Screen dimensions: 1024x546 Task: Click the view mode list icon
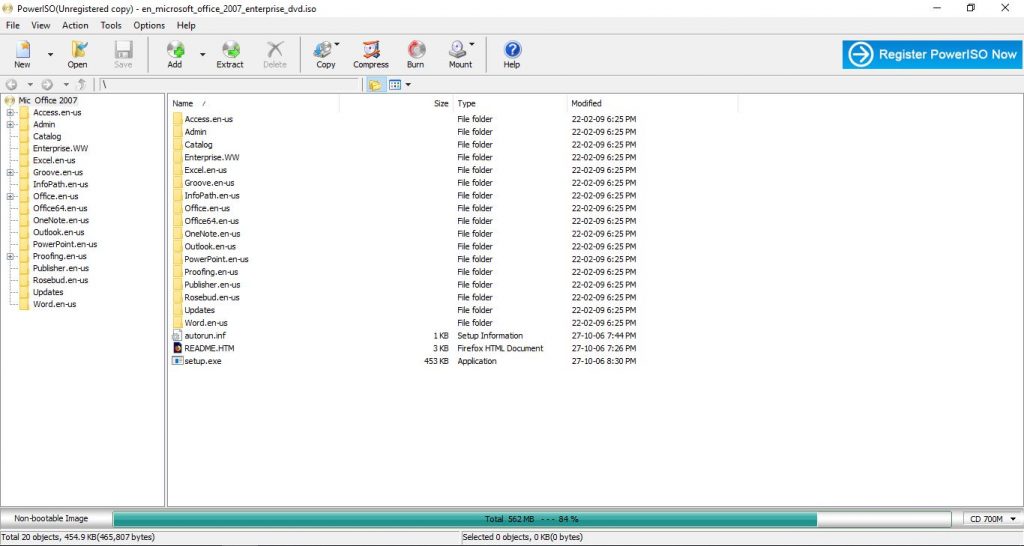coord(394,85)
